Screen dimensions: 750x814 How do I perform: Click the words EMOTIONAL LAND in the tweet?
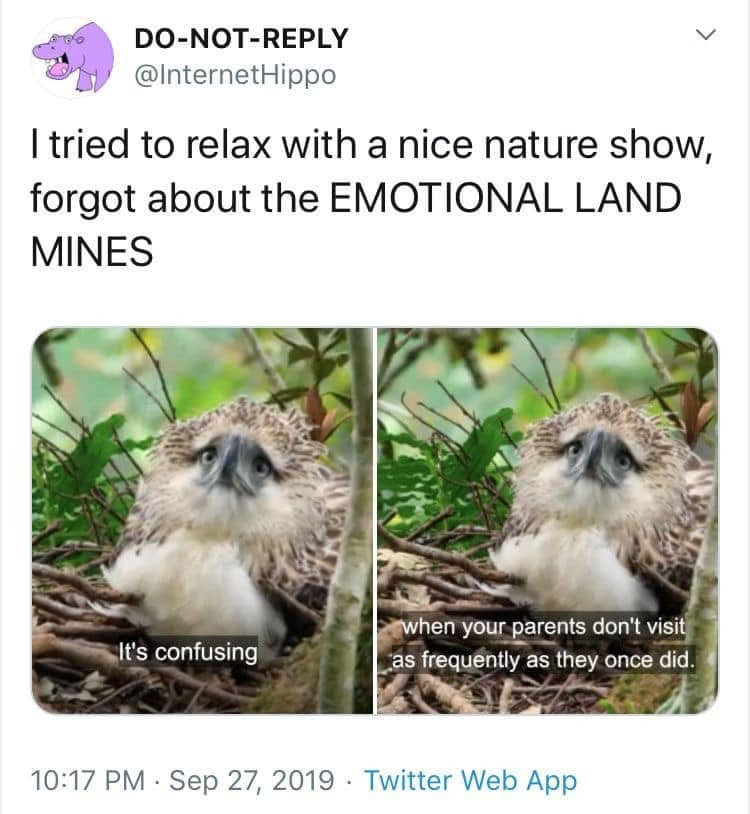[x=506, y=198]
